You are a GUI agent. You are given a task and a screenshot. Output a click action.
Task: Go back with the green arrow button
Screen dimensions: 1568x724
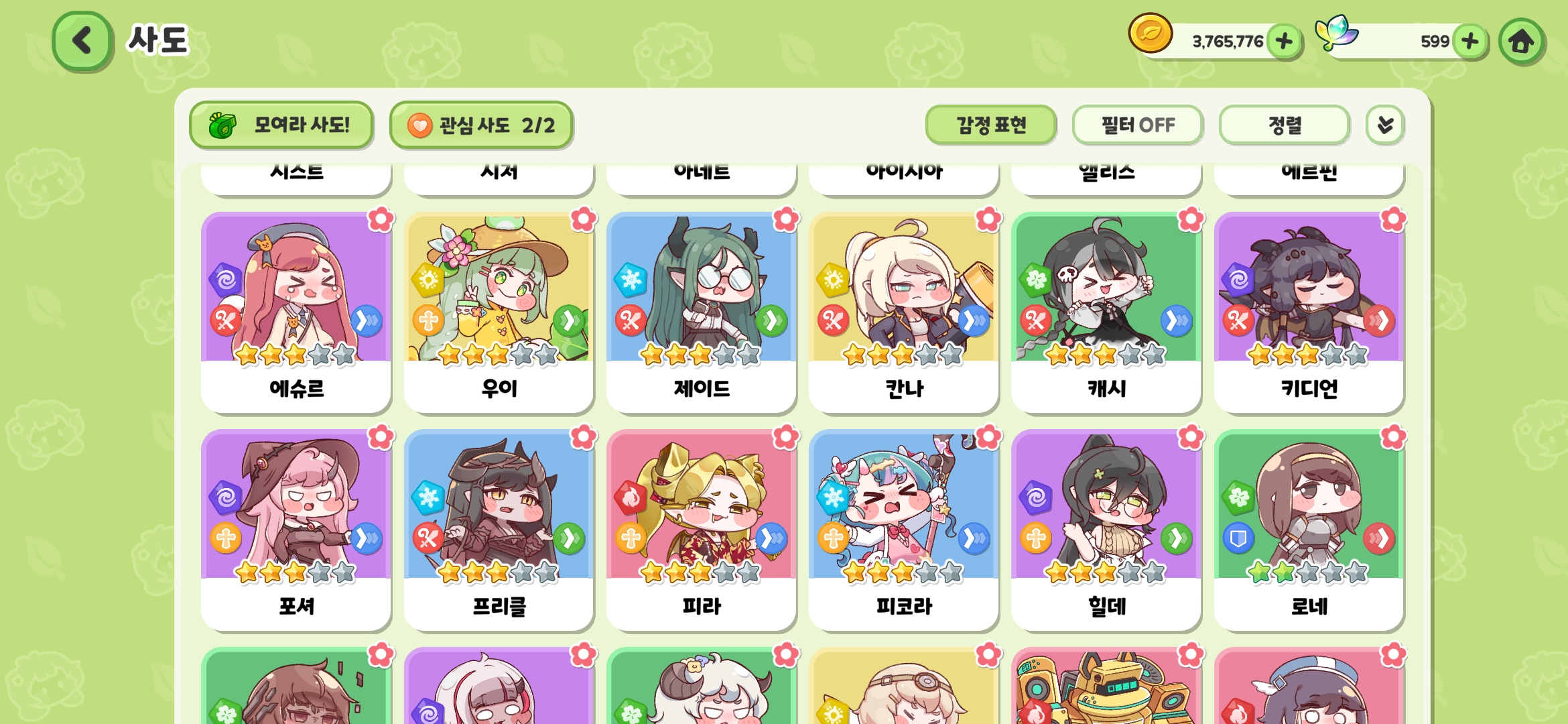click(82, 40)
